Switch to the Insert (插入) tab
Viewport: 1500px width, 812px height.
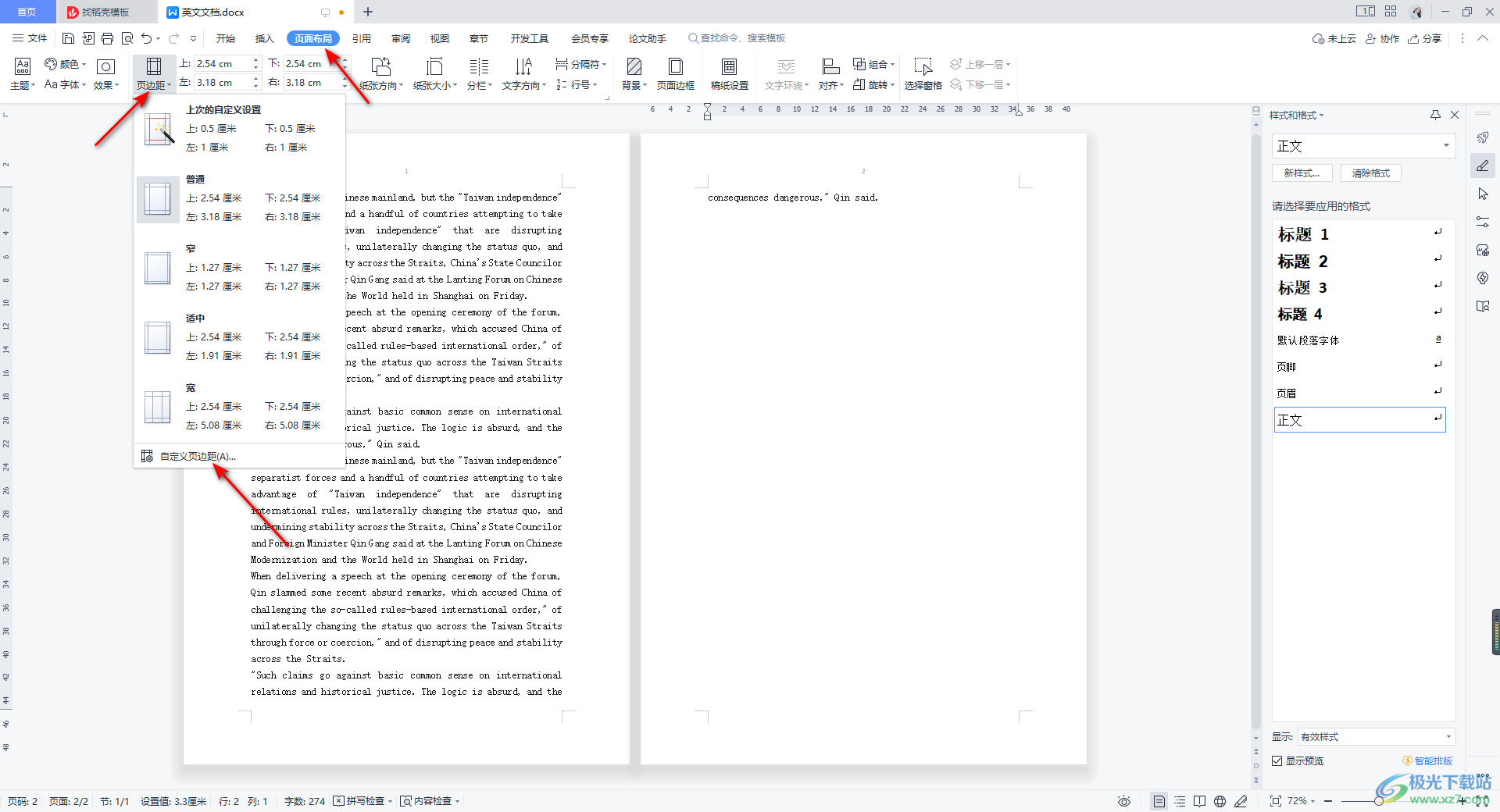tap(264, 38)
